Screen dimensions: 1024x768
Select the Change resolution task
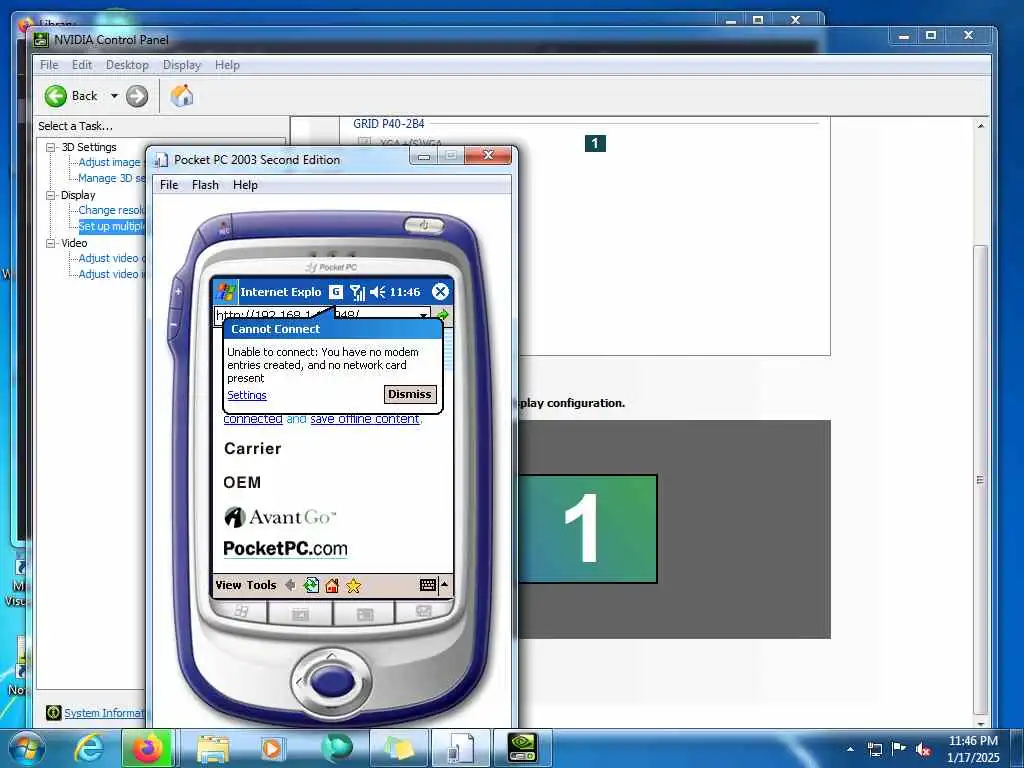(111, 210)
